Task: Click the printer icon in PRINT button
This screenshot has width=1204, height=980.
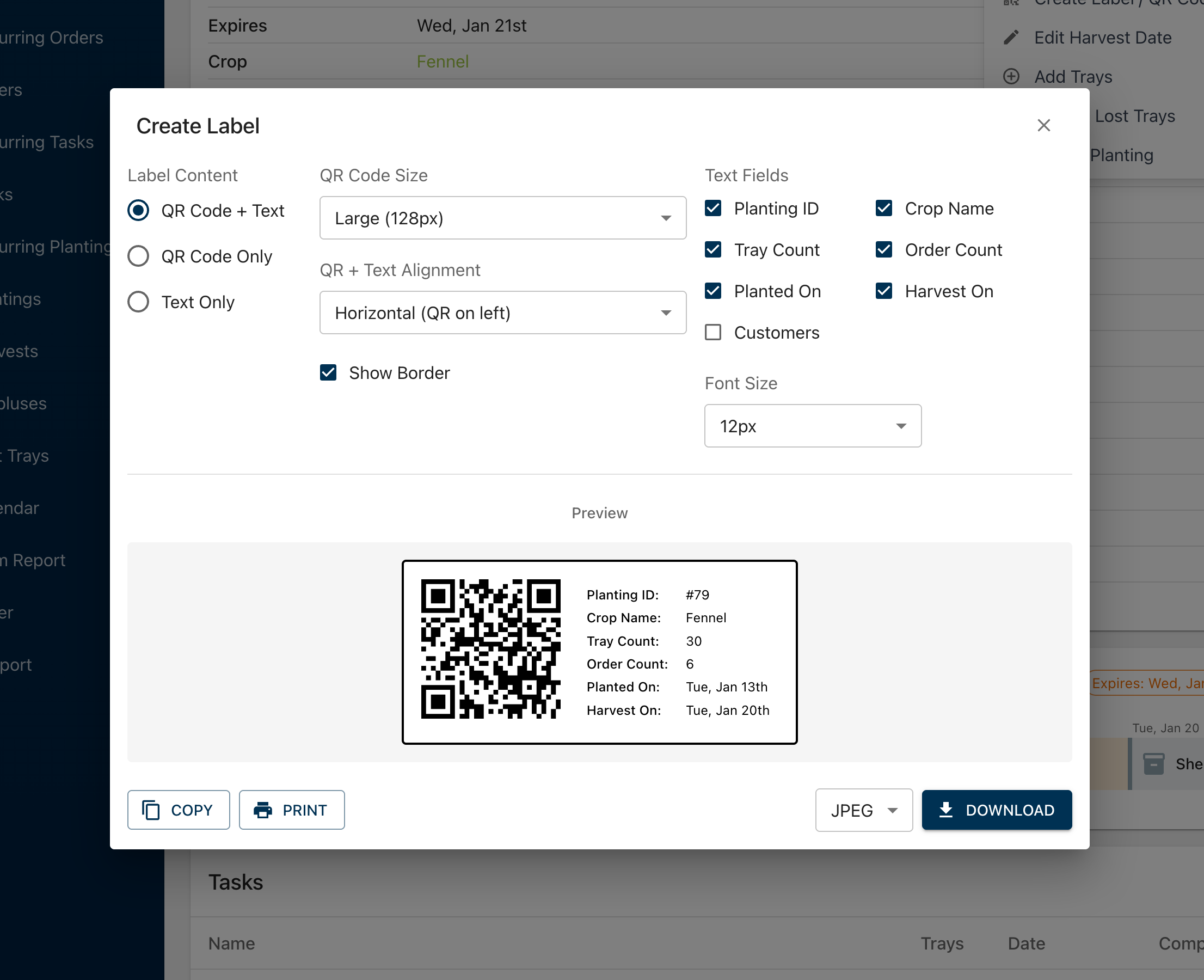Action: [x=262, y=810]
